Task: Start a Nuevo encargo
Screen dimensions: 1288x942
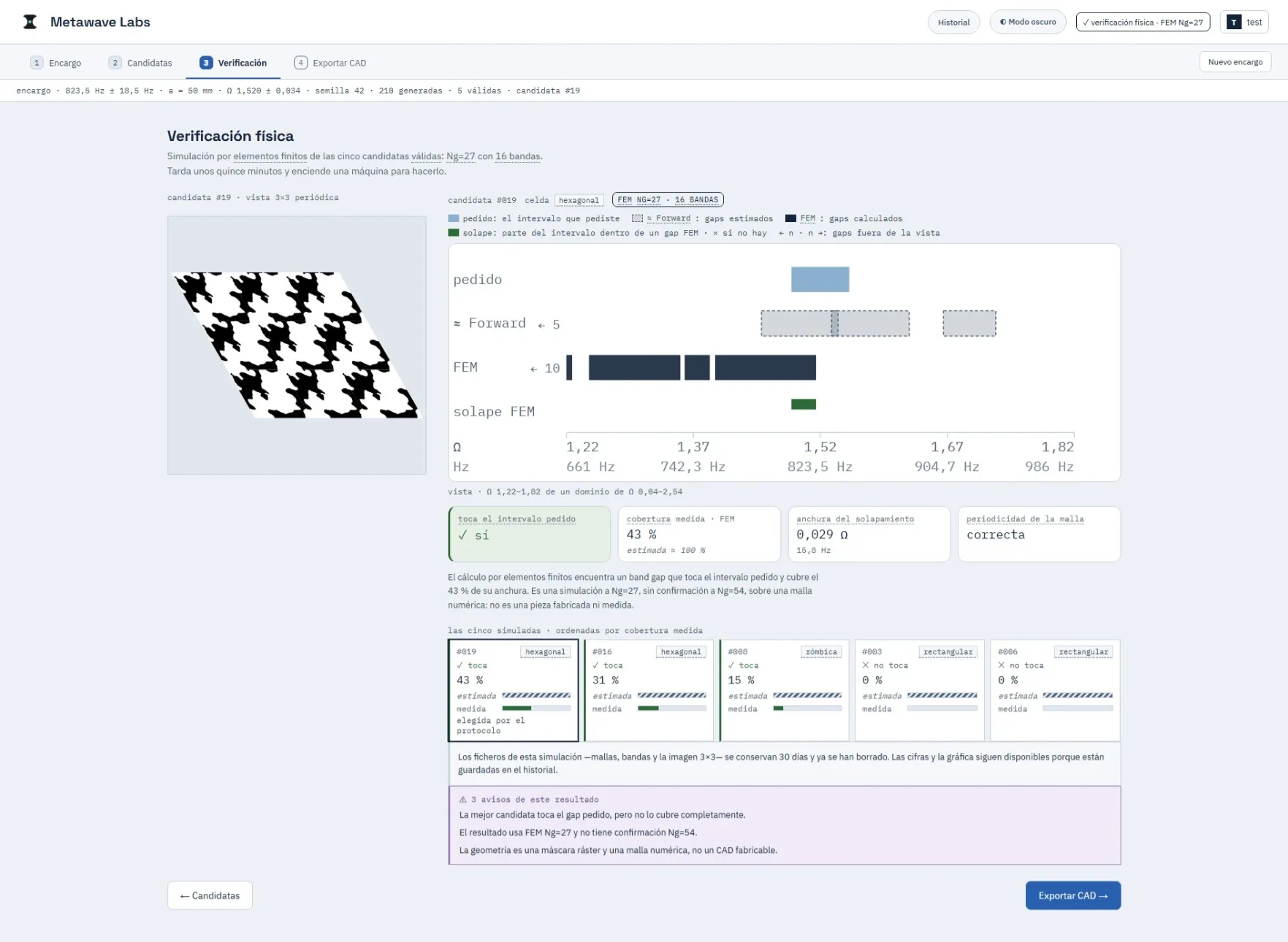Action: (1235, 62)
